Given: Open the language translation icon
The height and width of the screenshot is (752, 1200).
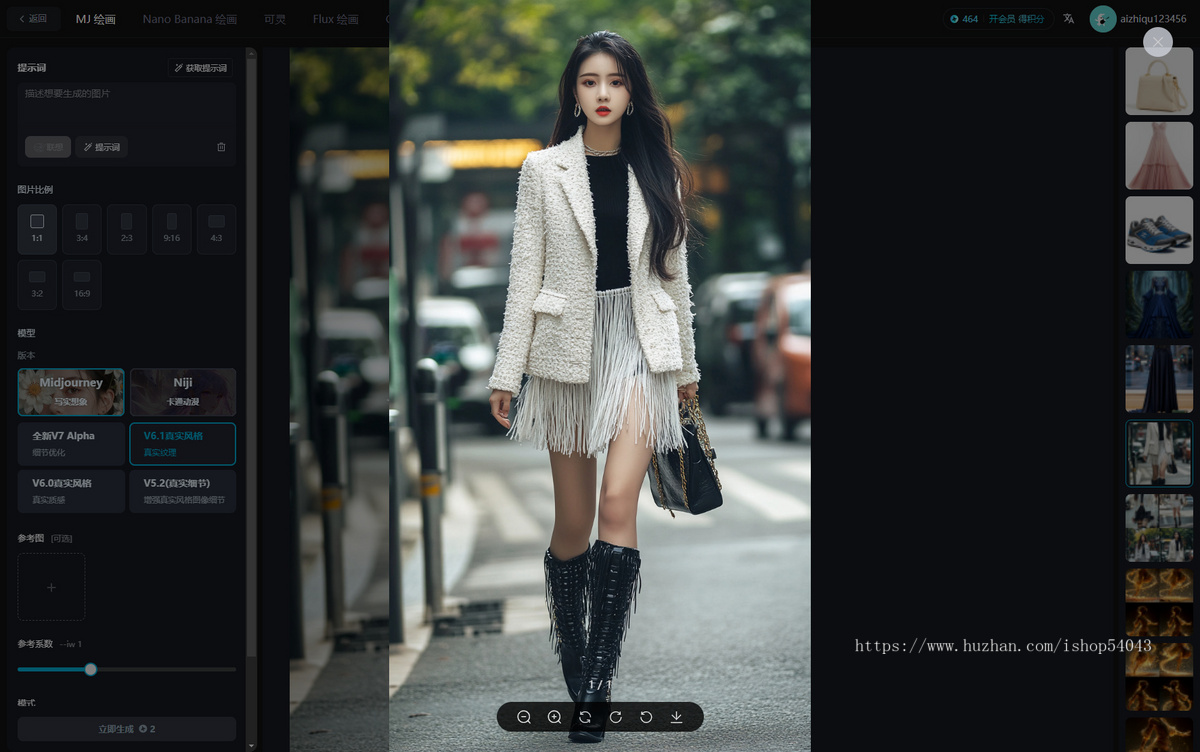Looking at the screenshot, I should click(x=1068, y=19).
